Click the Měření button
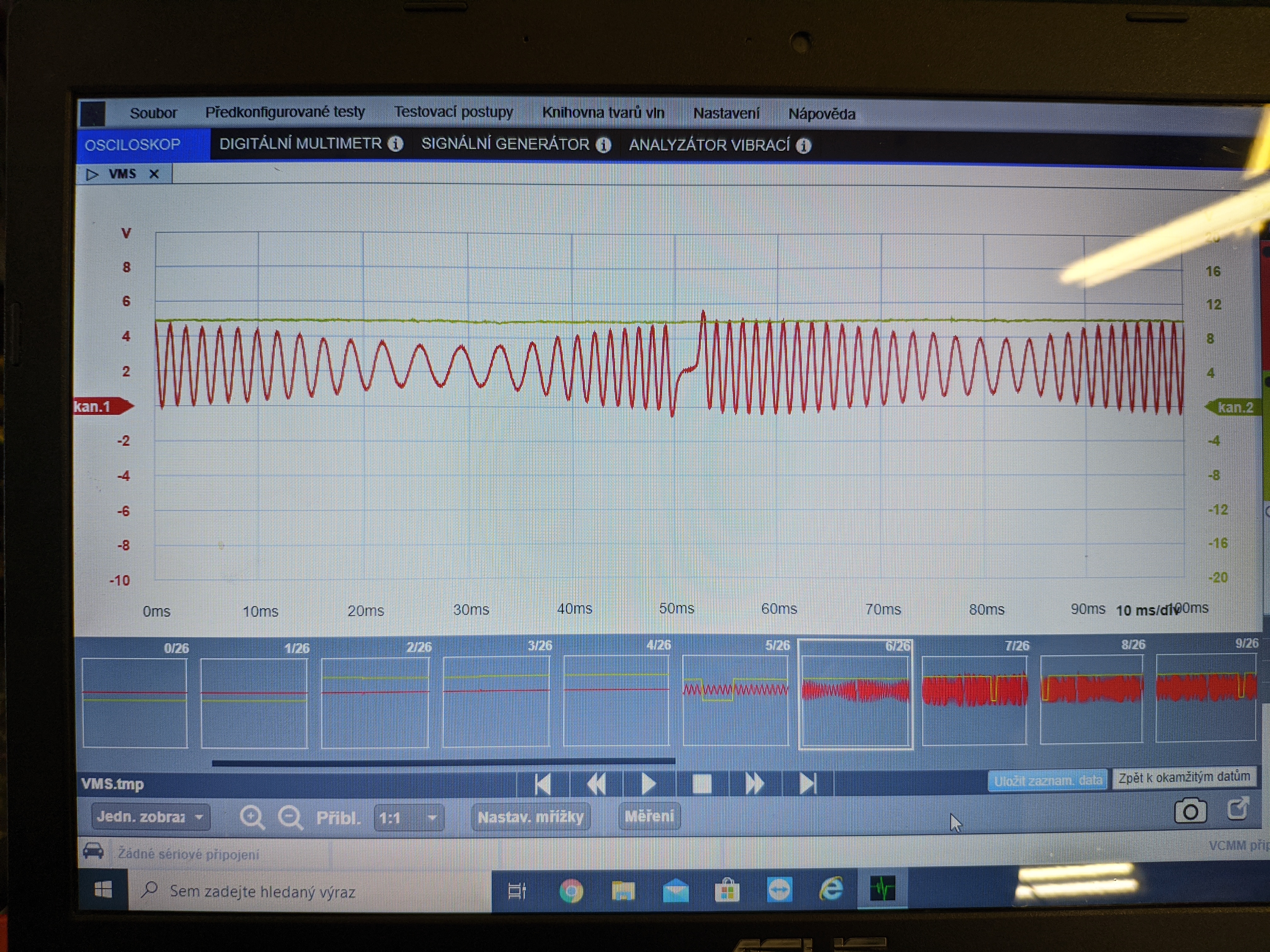1270x952 pixels. [649, 816]
